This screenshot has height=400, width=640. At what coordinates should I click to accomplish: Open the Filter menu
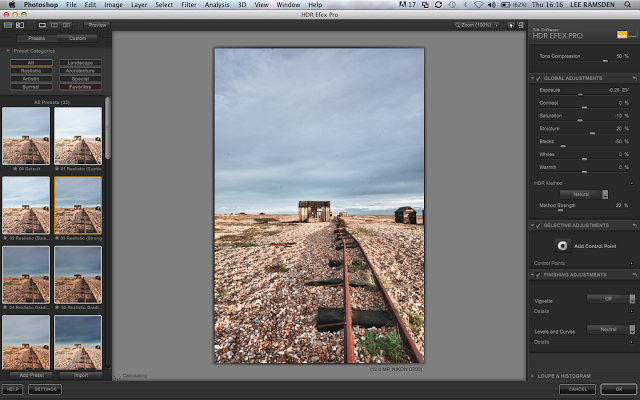pos(189,4)
